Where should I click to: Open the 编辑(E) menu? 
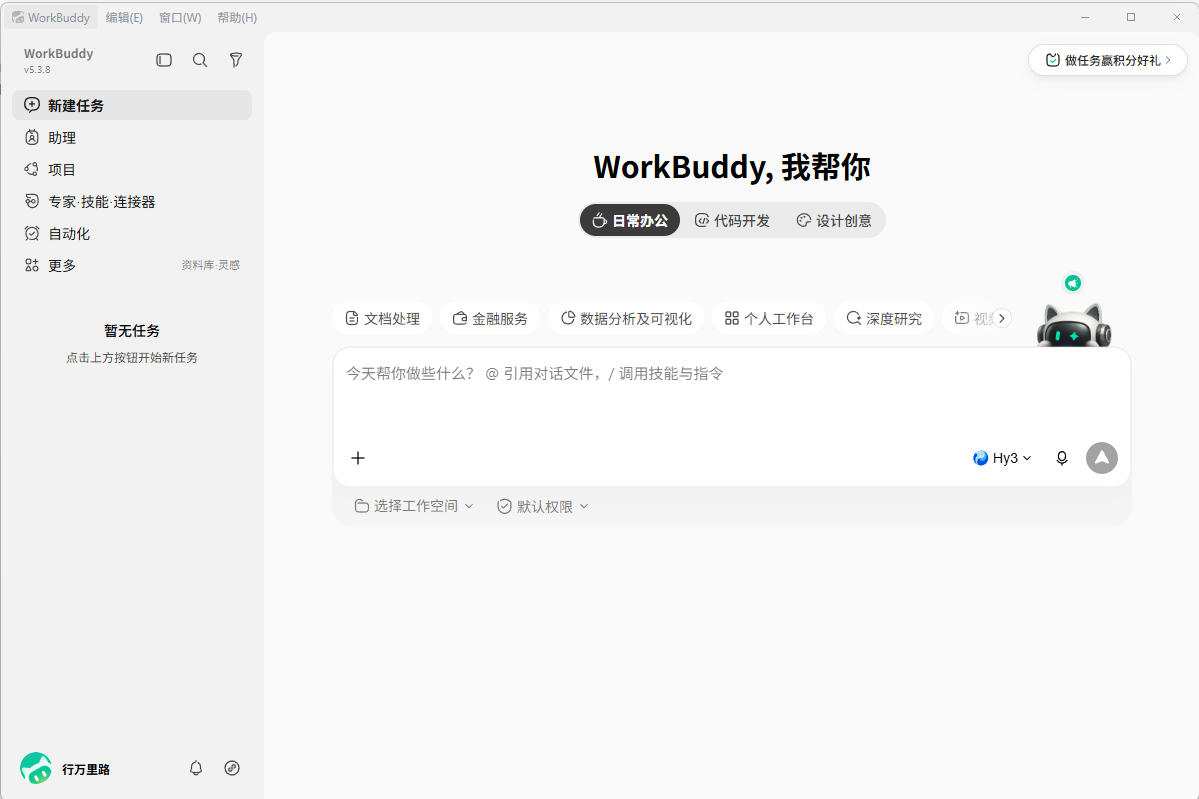click(124, 18)
